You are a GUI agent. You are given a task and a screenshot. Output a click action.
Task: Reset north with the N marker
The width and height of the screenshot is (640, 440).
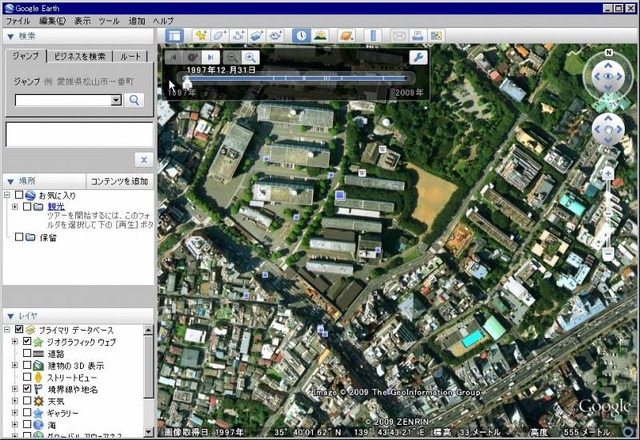click(x=609, y=52)
